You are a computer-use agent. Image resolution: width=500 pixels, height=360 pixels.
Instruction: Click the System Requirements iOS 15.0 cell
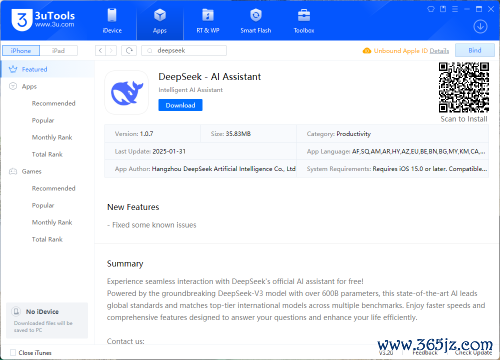pos(393,169)
